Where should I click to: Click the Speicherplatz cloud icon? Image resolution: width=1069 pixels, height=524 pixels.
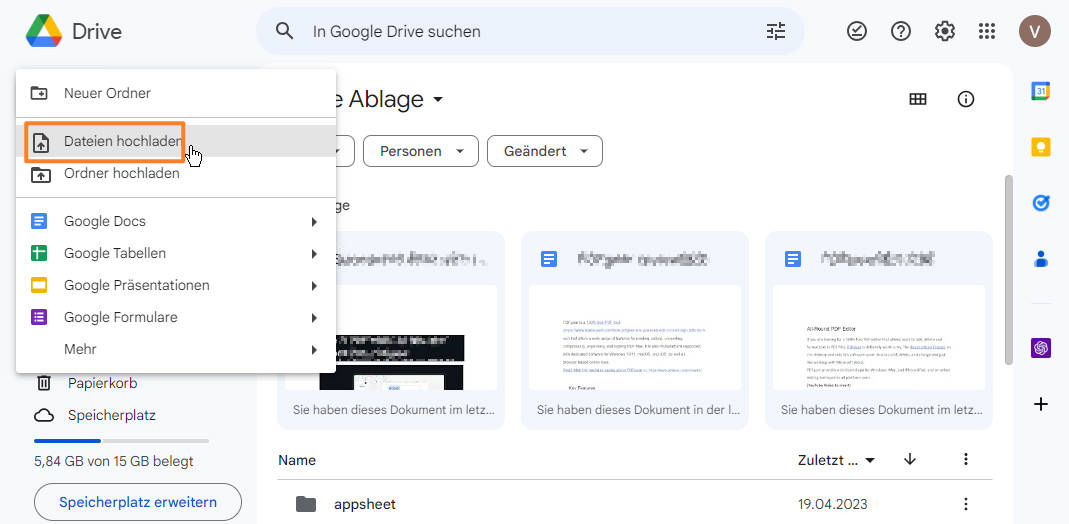pyautogui.click(x=44, y=415)
